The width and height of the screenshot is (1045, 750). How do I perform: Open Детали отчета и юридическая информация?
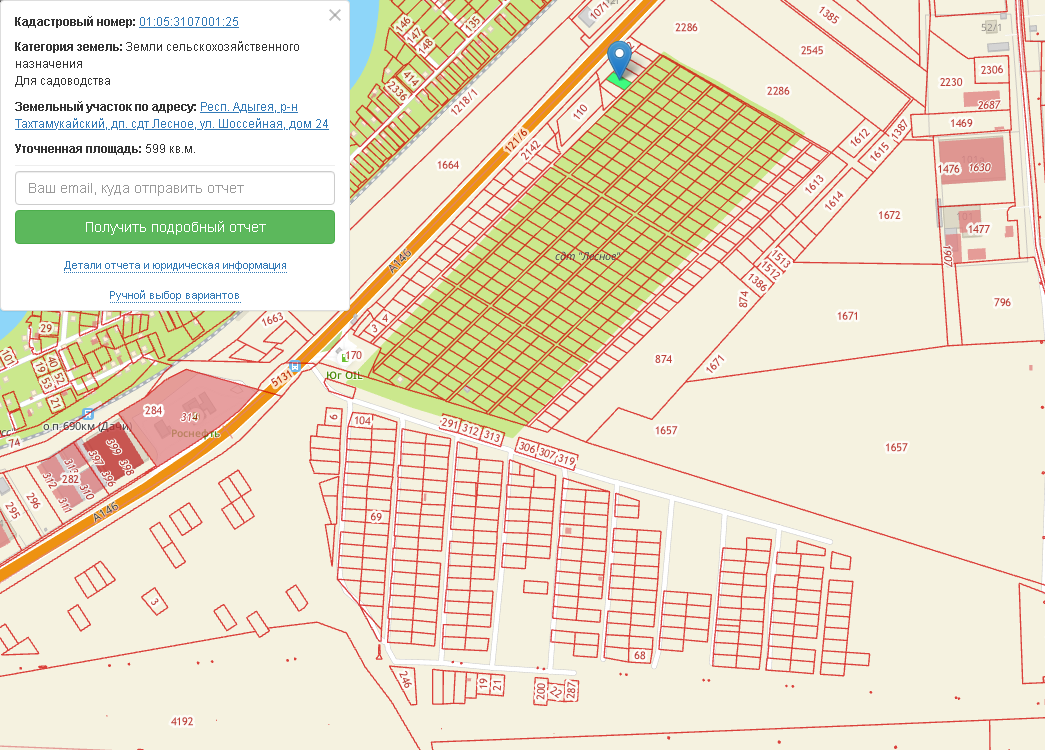pos(175,265)
